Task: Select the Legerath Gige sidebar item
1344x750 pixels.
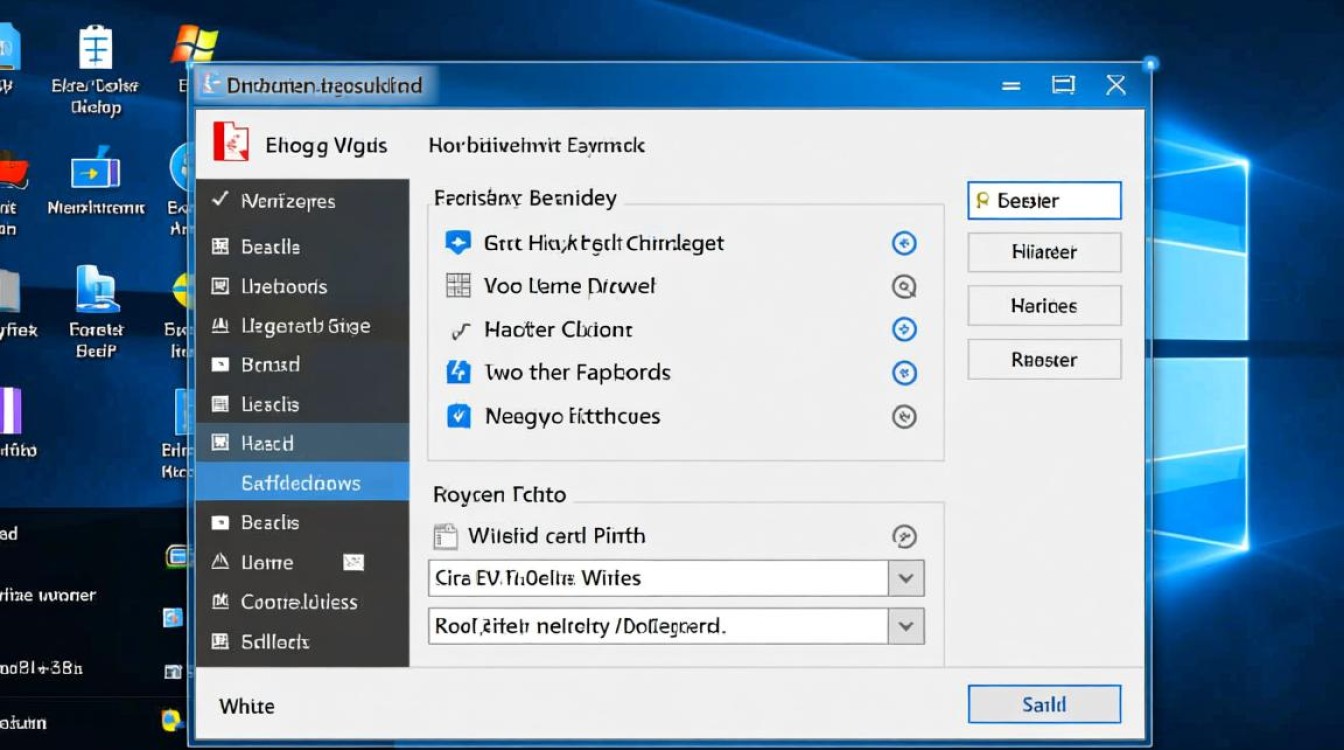Action: (305, 326)
